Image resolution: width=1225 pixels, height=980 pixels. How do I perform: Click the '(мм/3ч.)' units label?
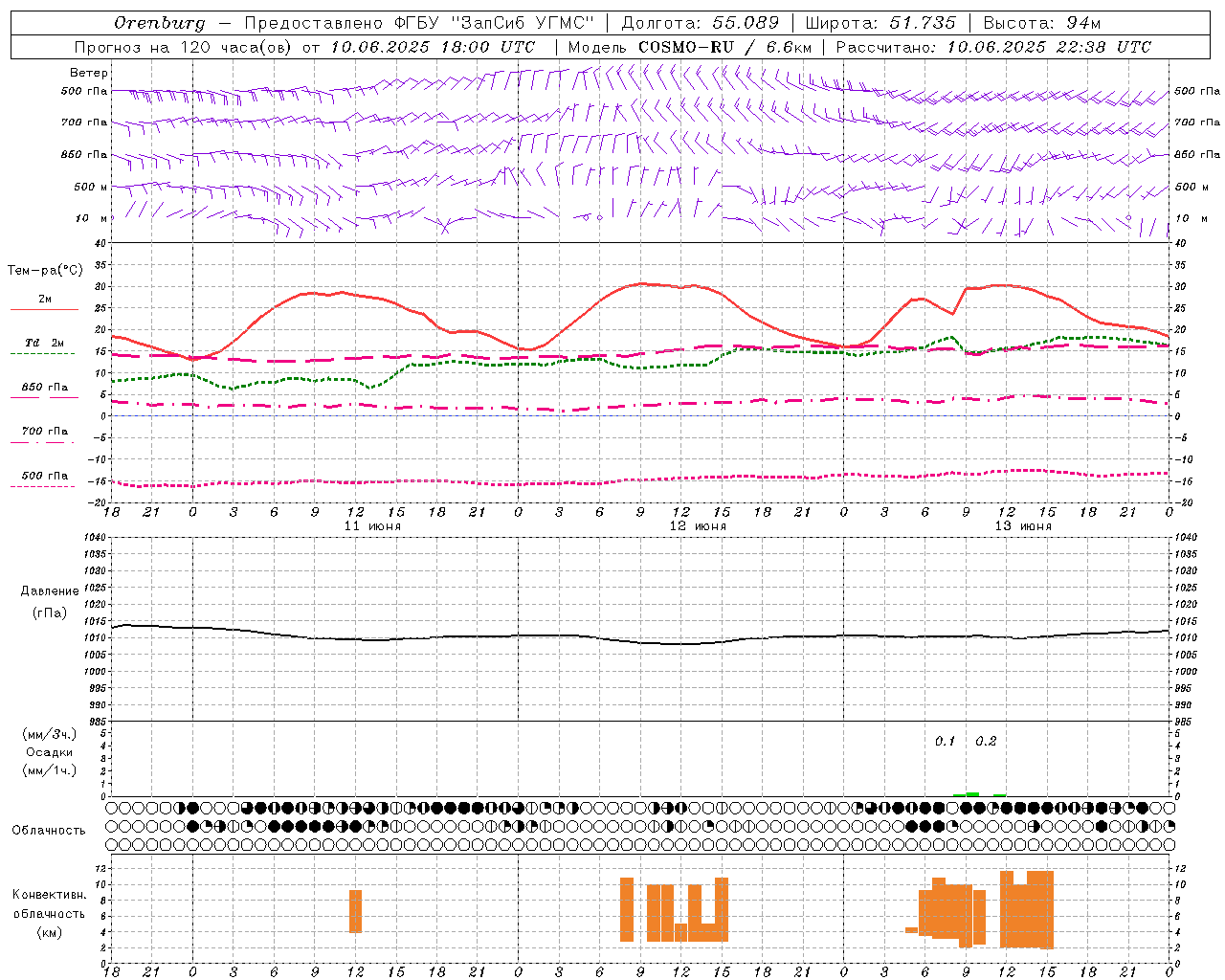tap(50, 734)
